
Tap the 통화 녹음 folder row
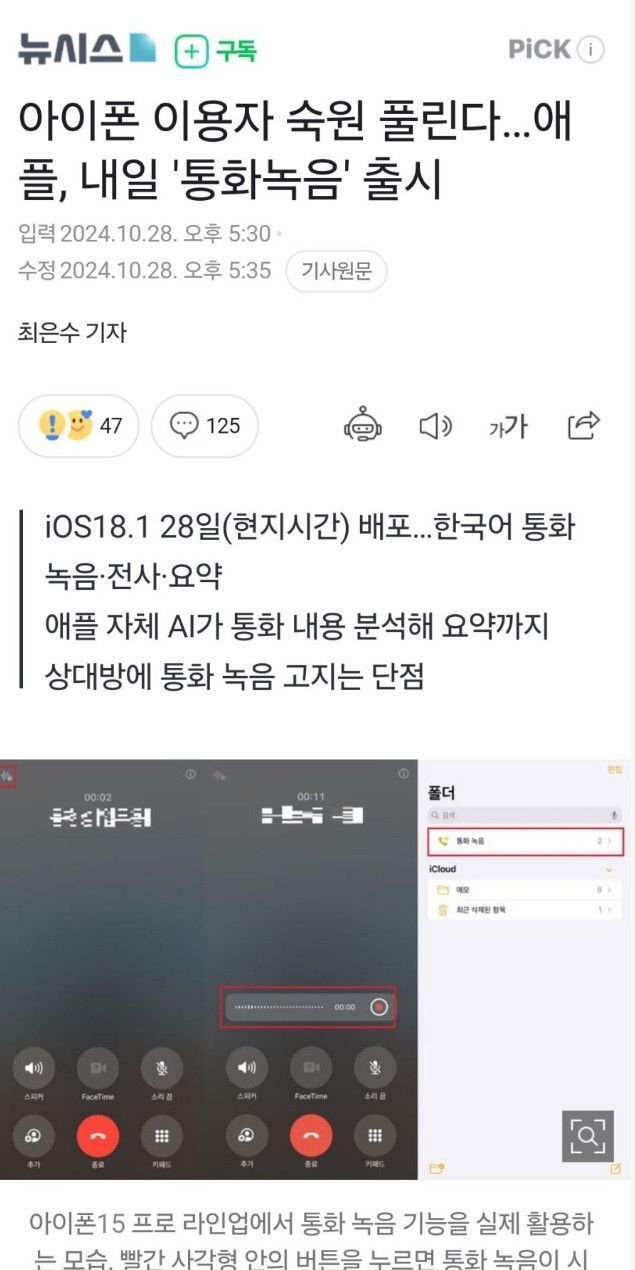tap(524, 842)
